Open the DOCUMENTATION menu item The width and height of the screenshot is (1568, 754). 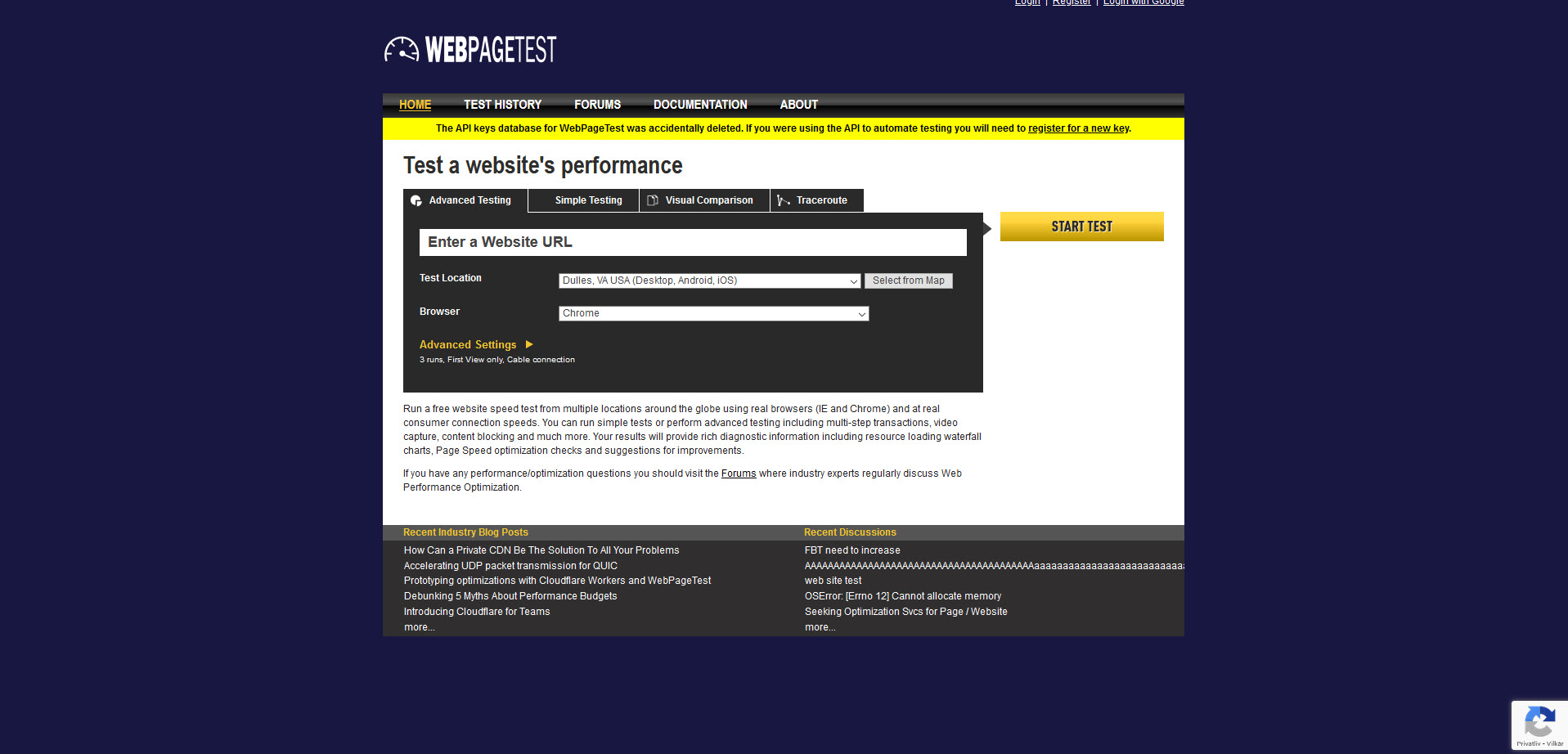click(x=700, y=105)
